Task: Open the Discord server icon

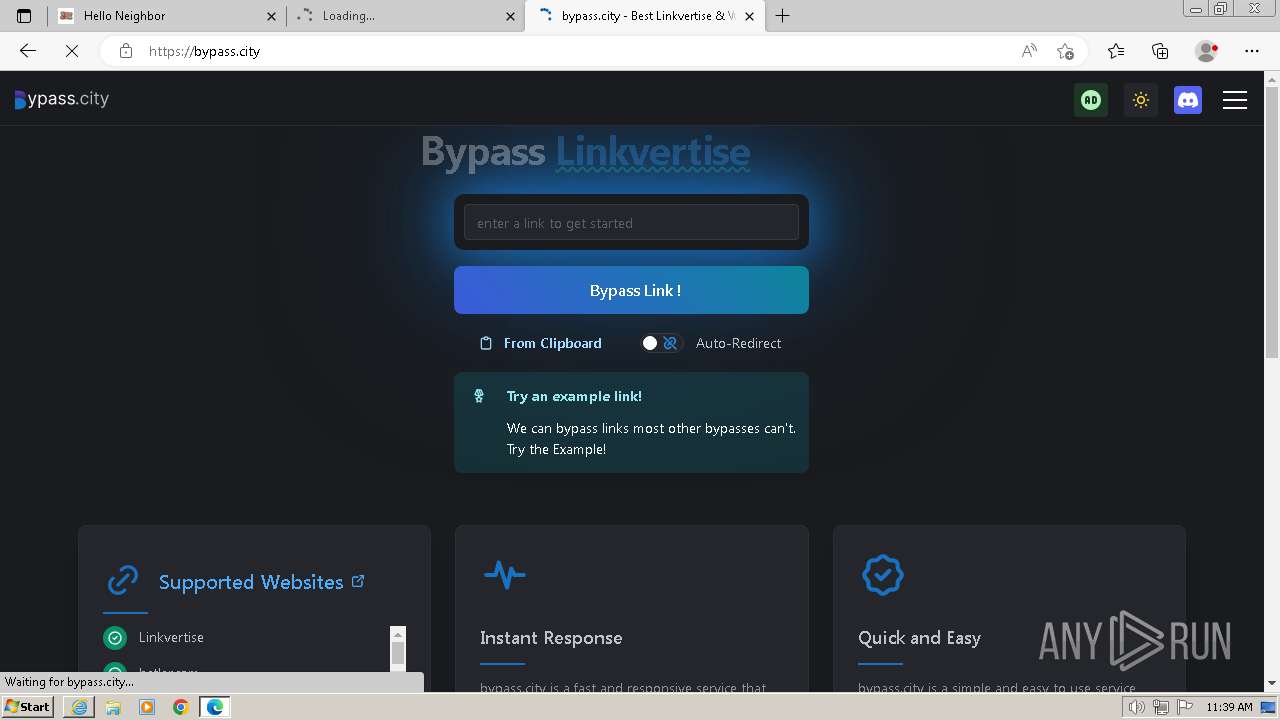Action: pyautogui.click(x=1188, y=100)
